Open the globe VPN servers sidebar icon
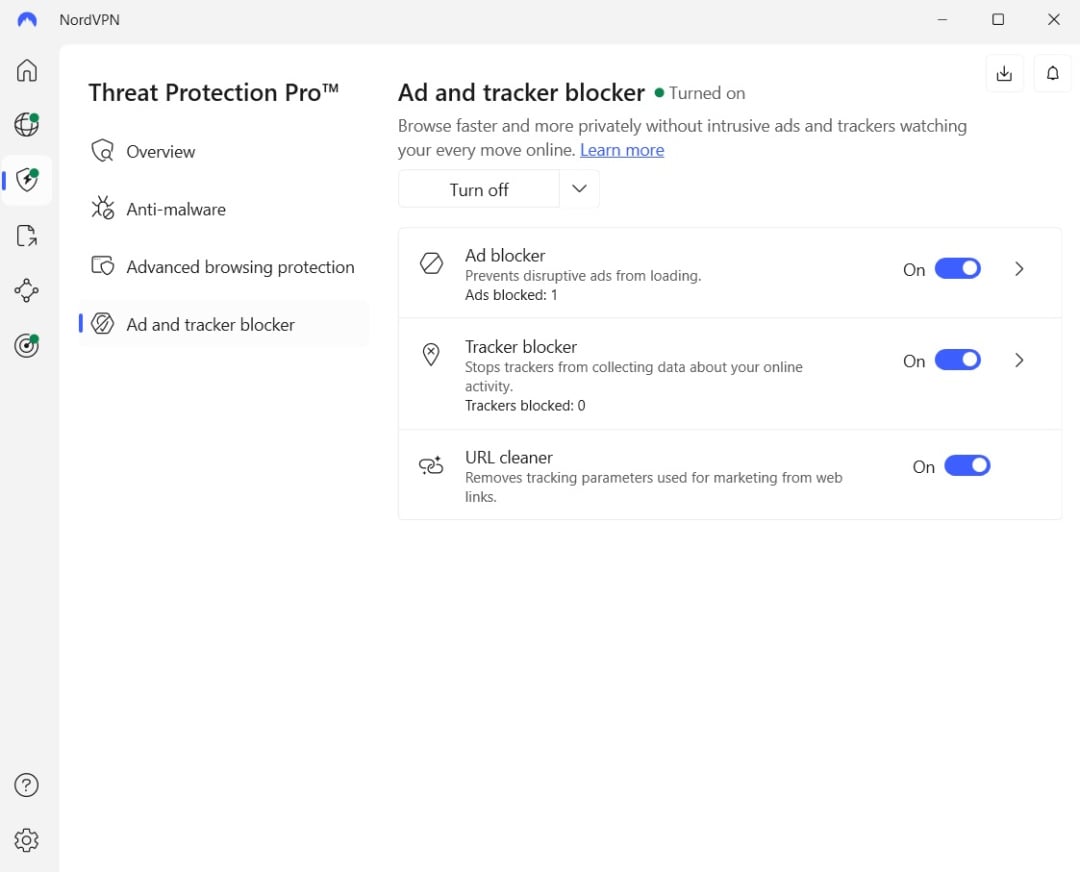The height and width of the screenshot is (872, 1080). [26, 124]
